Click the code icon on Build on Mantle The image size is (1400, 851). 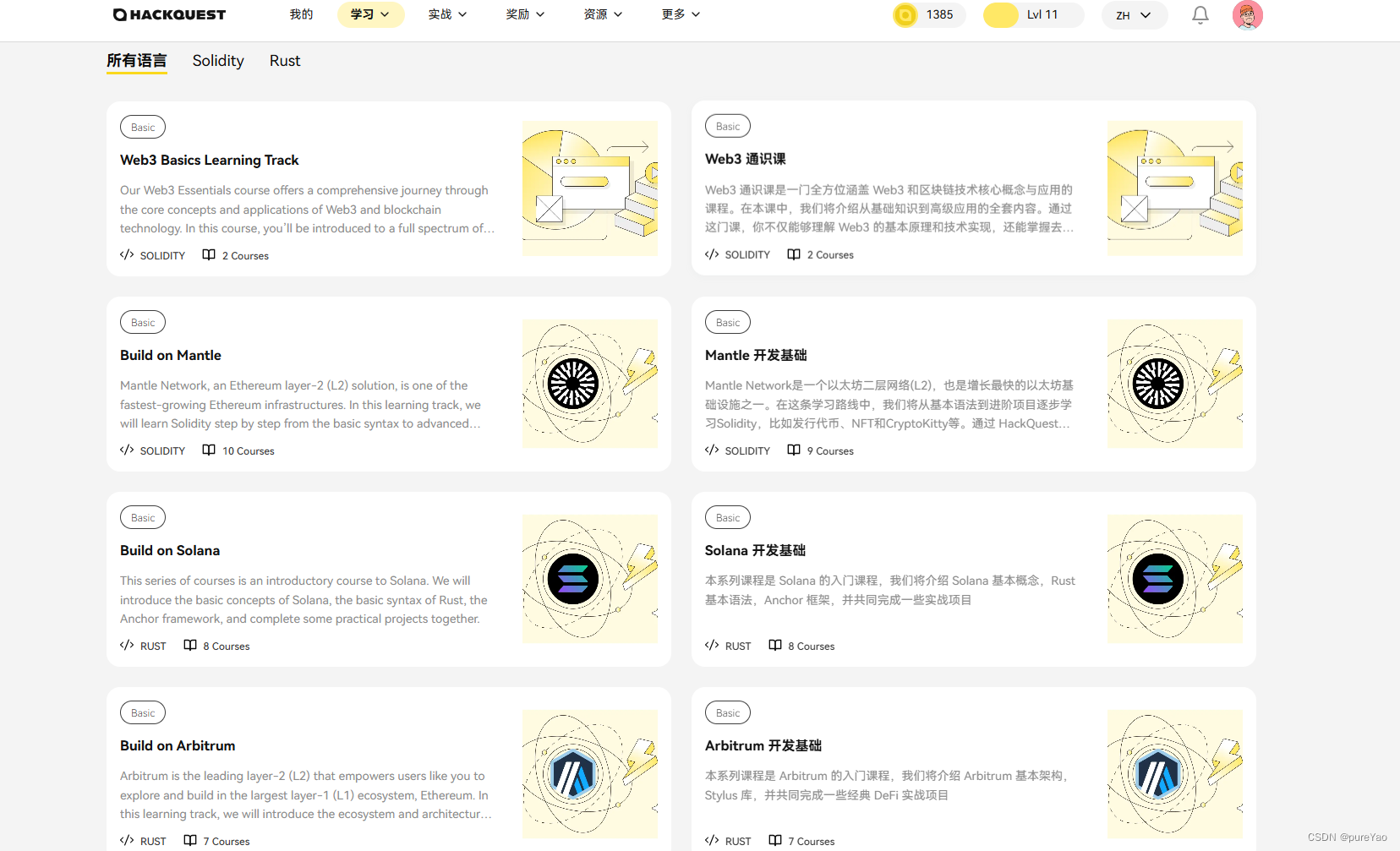pos(127,450)
